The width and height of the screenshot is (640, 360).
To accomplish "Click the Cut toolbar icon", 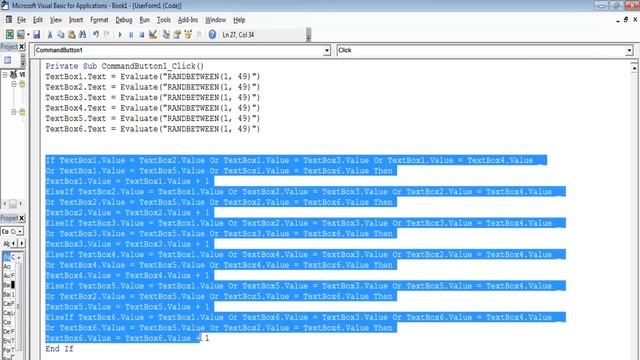I will click(50, 35).
